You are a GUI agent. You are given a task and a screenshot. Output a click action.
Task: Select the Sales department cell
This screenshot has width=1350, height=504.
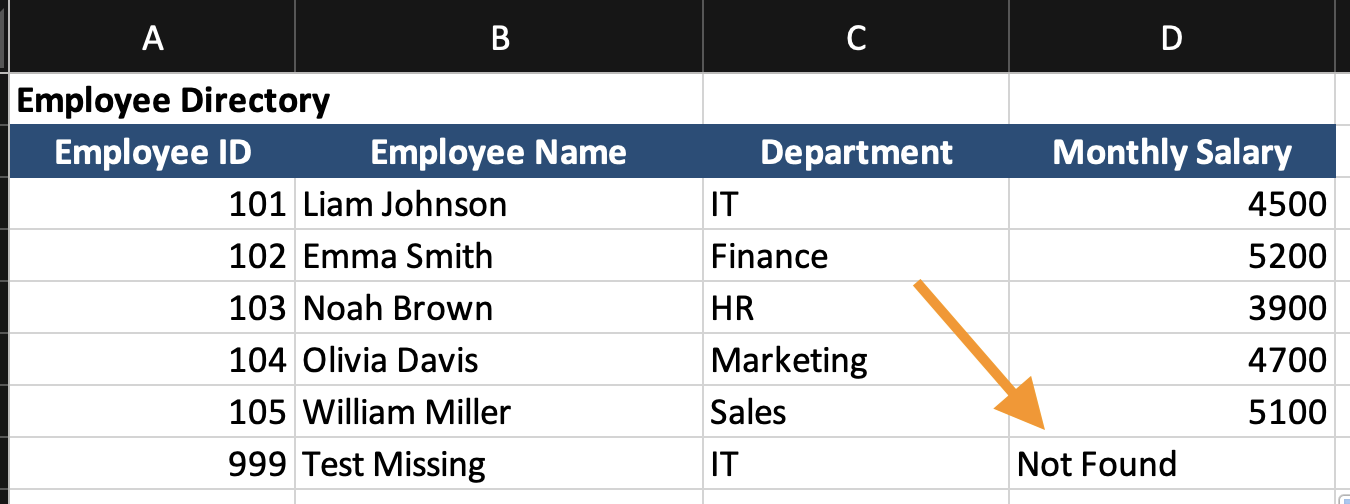pos(856,412)
